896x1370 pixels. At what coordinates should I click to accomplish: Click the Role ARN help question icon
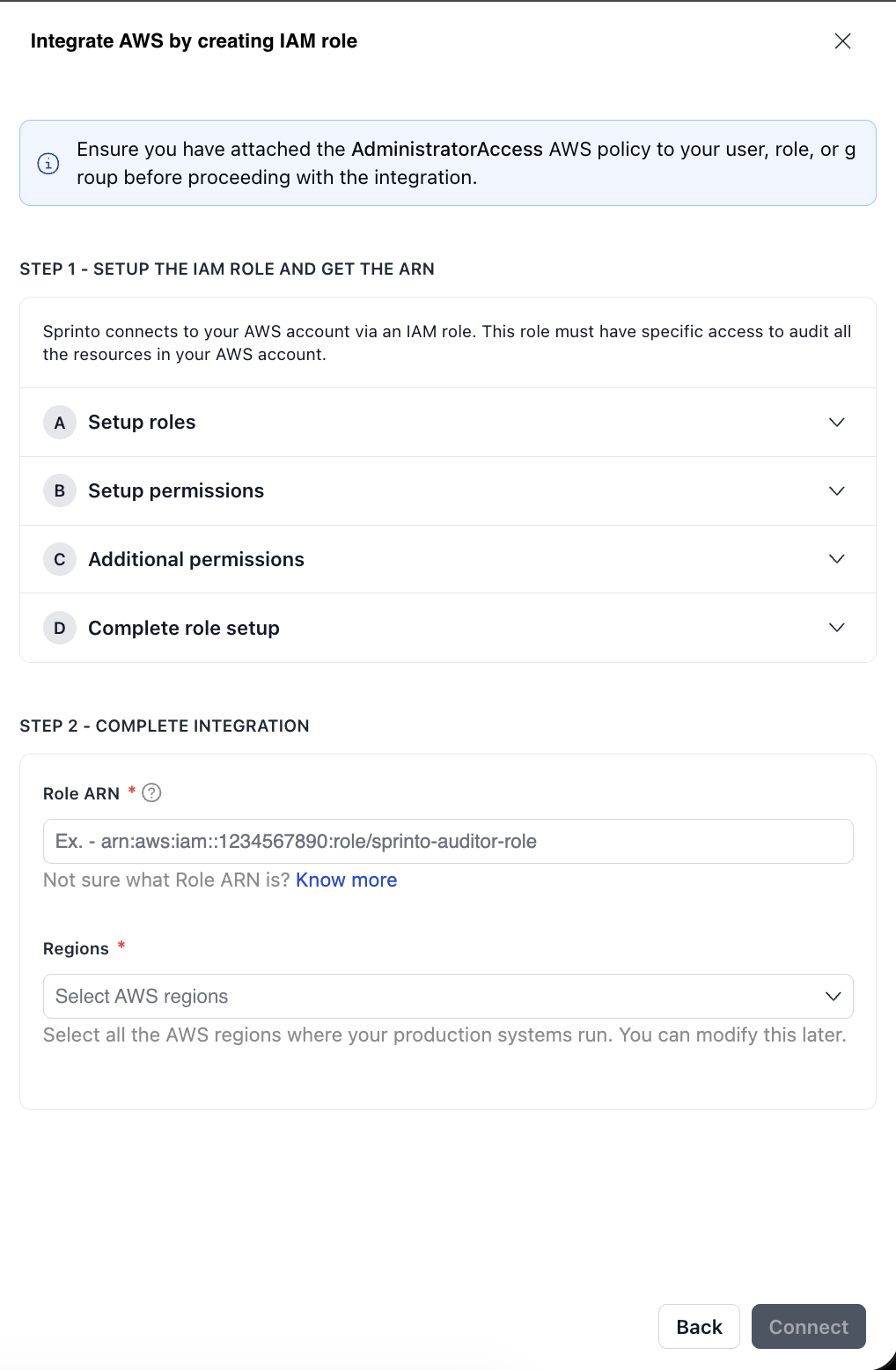(151, 793)
